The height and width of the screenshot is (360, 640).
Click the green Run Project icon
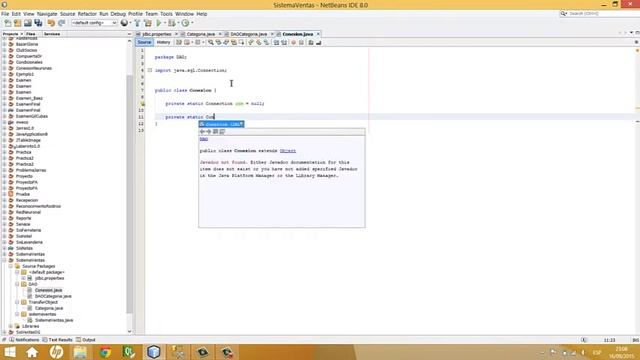159,23
